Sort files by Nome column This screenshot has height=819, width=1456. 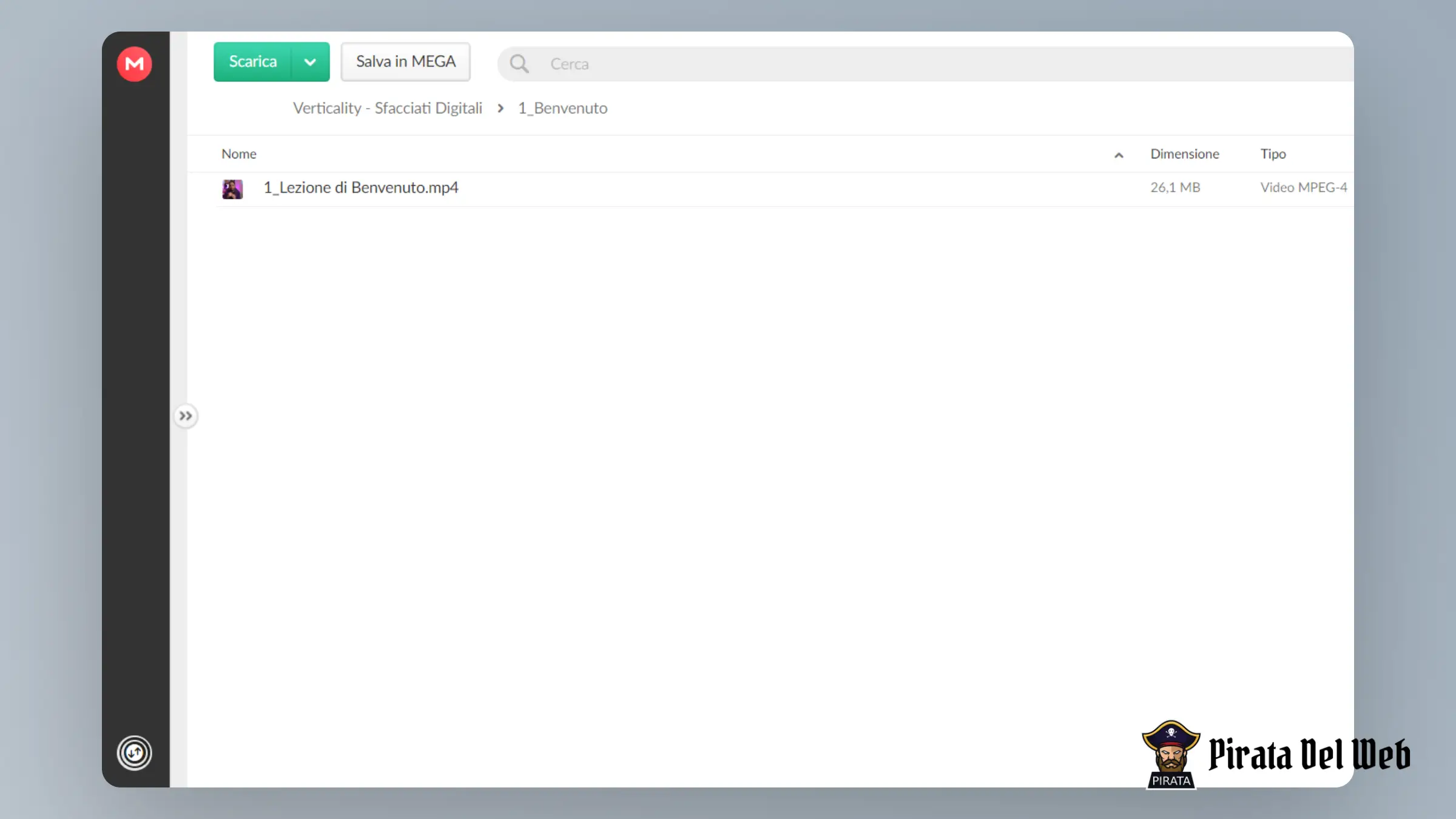pos(238,154)
